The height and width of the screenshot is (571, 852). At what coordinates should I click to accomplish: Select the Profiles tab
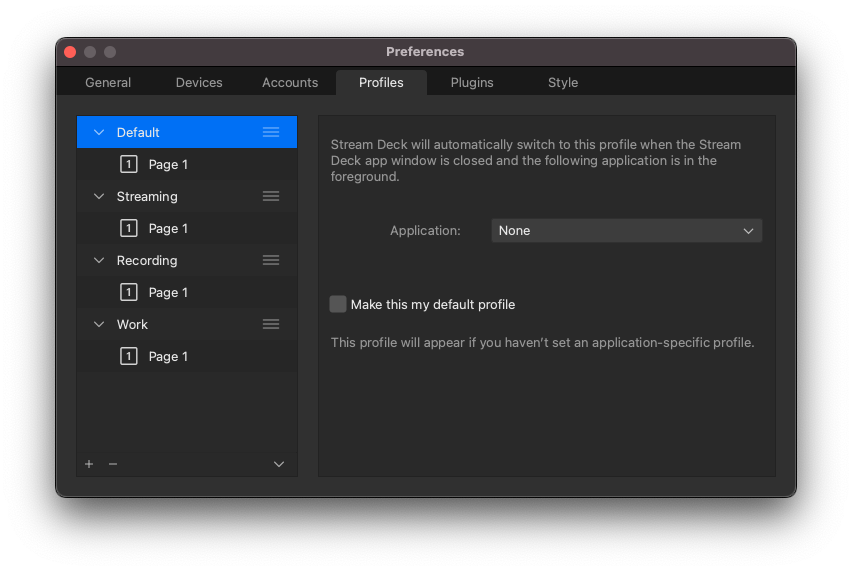[x=381, y=83]
